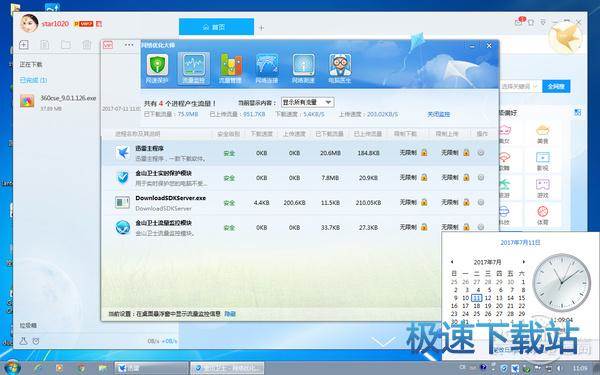Sort by 下载速度 column header
Image resolution: width=600 pixels, height=375 pixels.
pos(261,134)
